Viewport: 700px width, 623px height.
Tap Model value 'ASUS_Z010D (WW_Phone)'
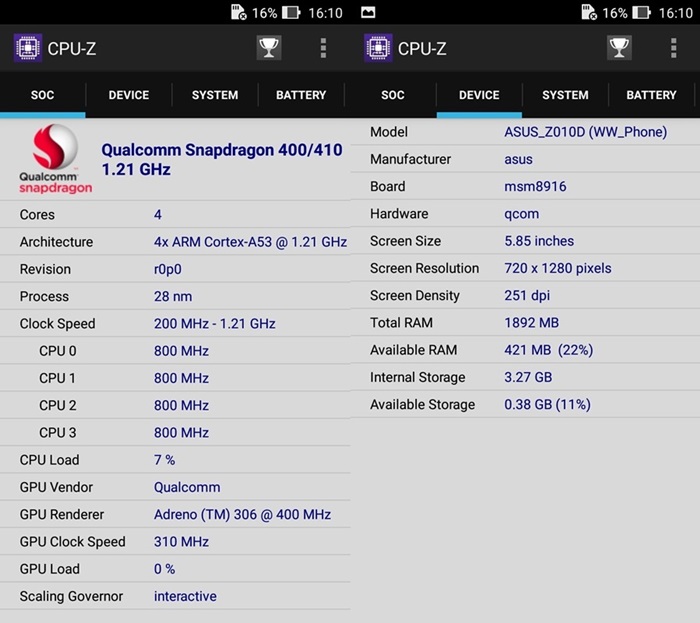tap(586, 132)
